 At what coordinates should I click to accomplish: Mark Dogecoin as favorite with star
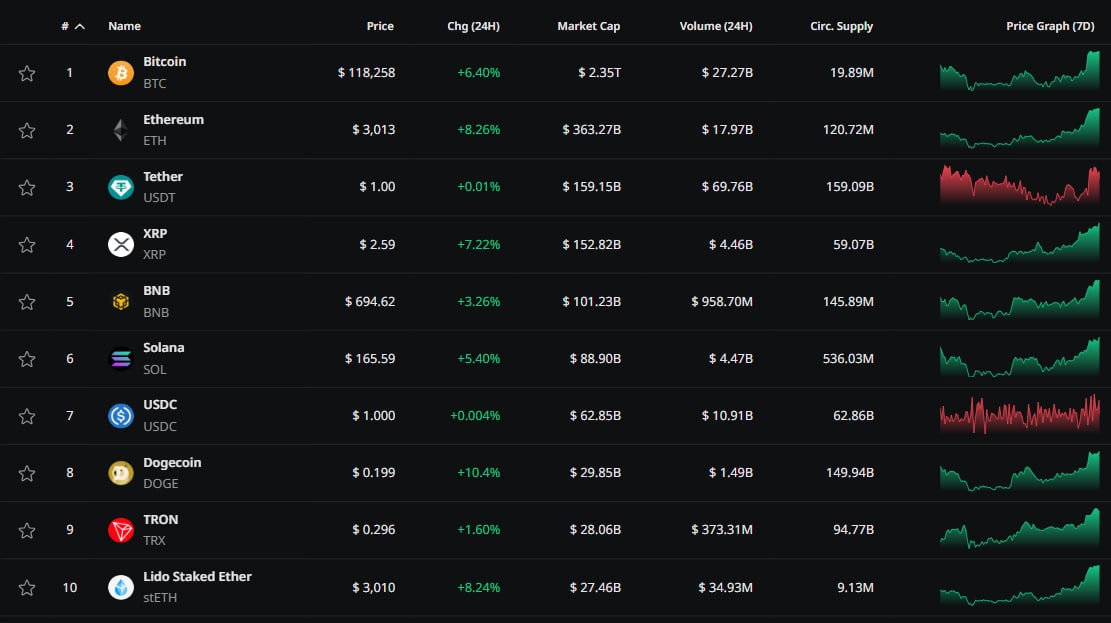pos(27,473)
